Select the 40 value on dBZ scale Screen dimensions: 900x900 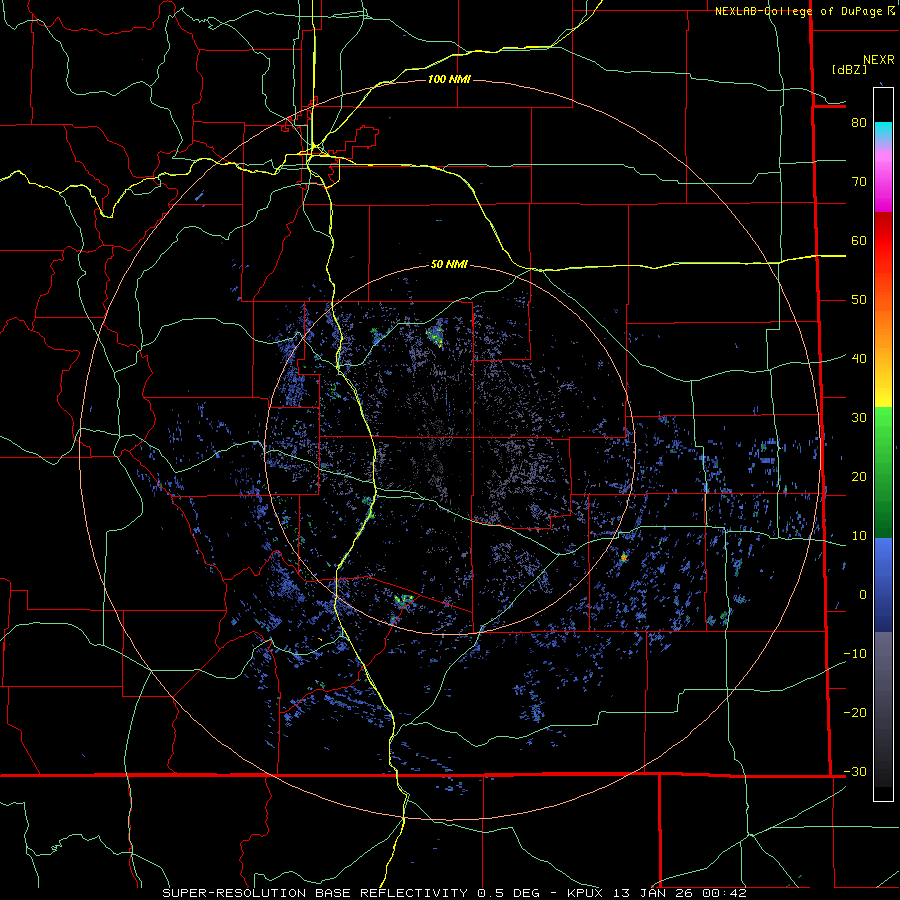coord(859,358)
